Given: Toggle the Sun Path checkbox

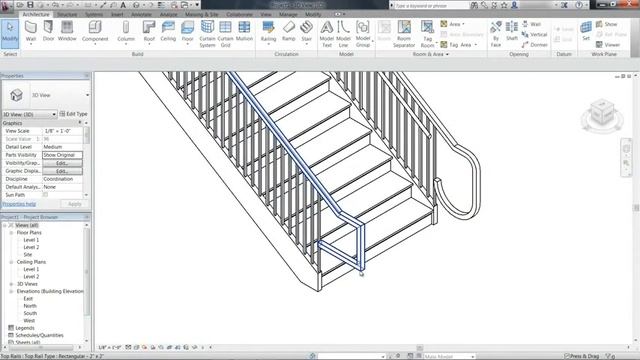Looking at the screenshot, I should pyautogui.click(x=45, y=195).
